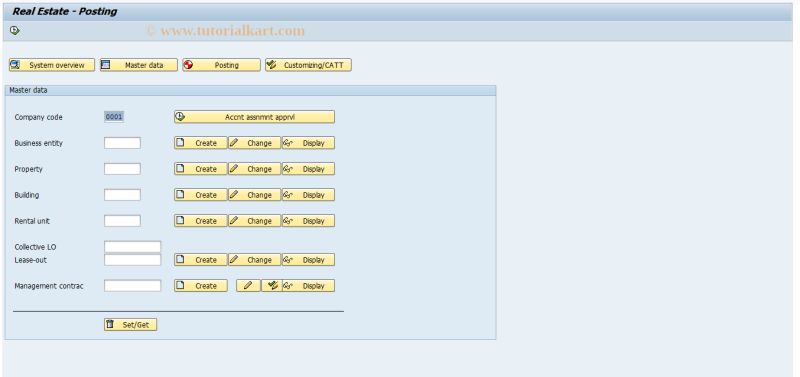The width and height of the screenshot is (800, 377).
Task: Click the 'Collective LO' label
Action: tap(35, 247)
